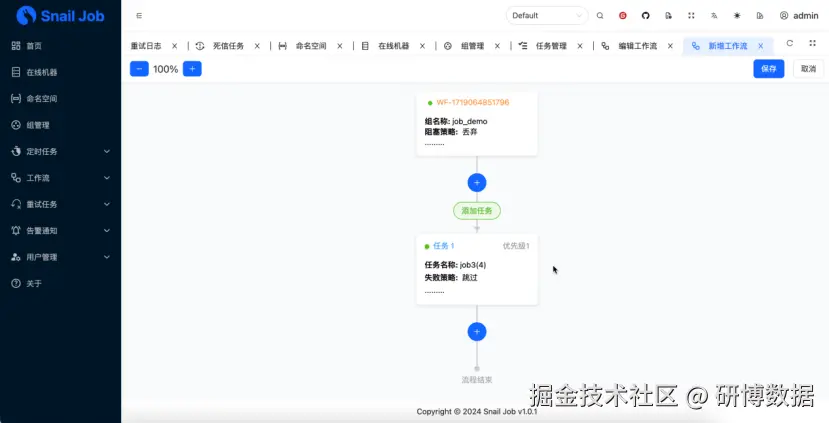Zoom out with the minus button

(139, 69)
